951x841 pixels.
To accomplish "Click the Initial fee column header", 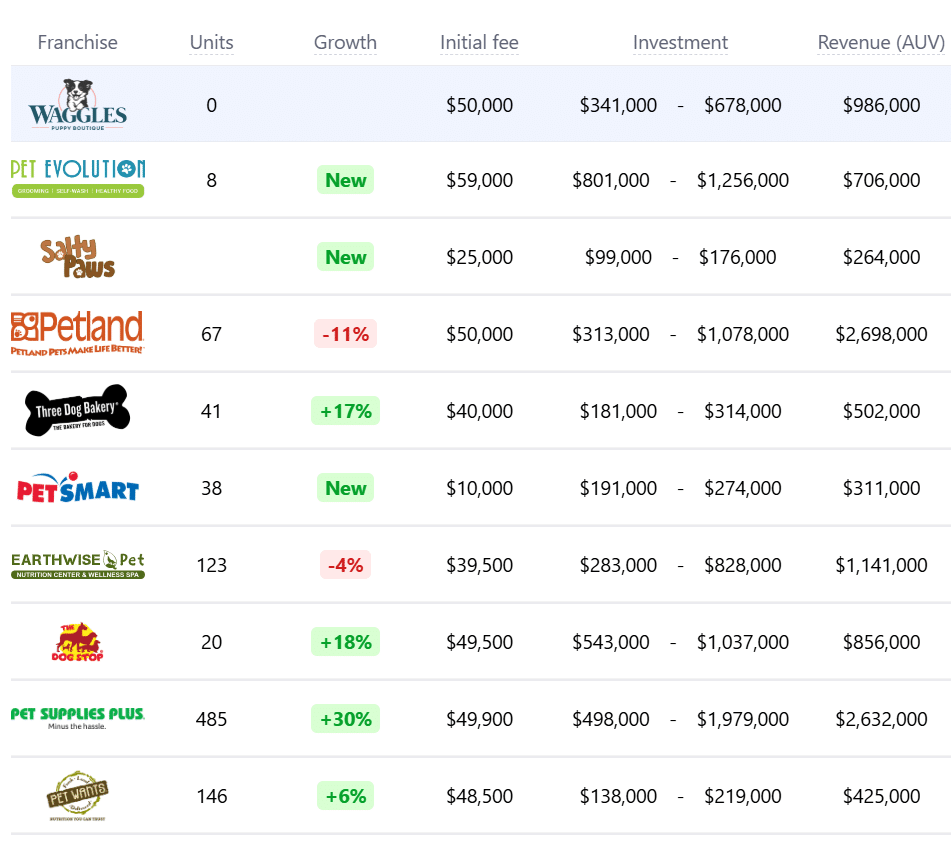I will point(479,42).
